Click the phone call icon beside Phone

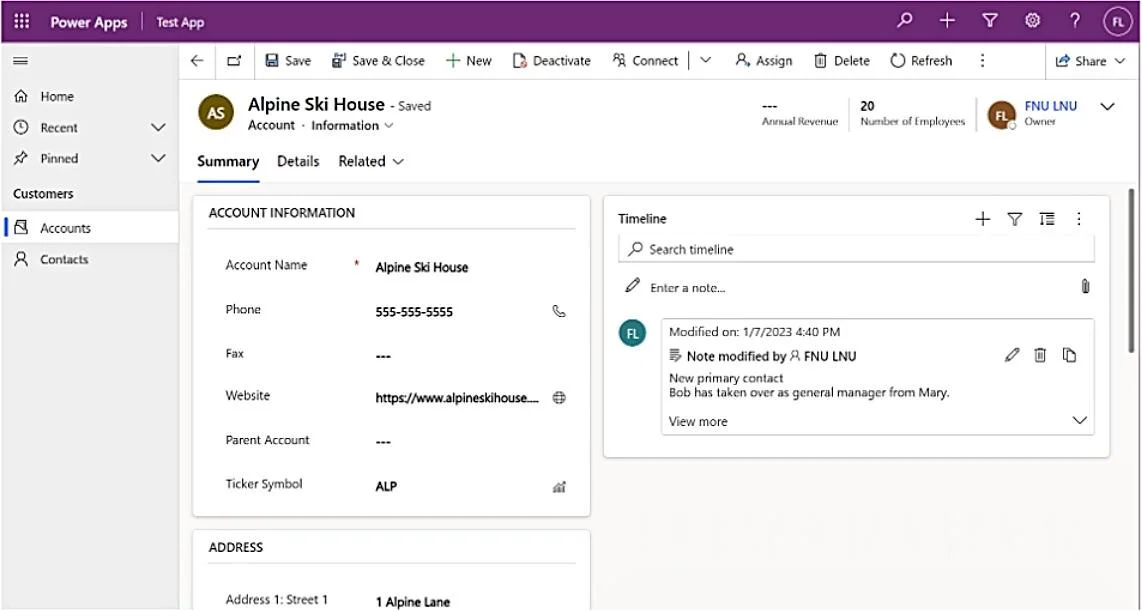pos(559,311)
